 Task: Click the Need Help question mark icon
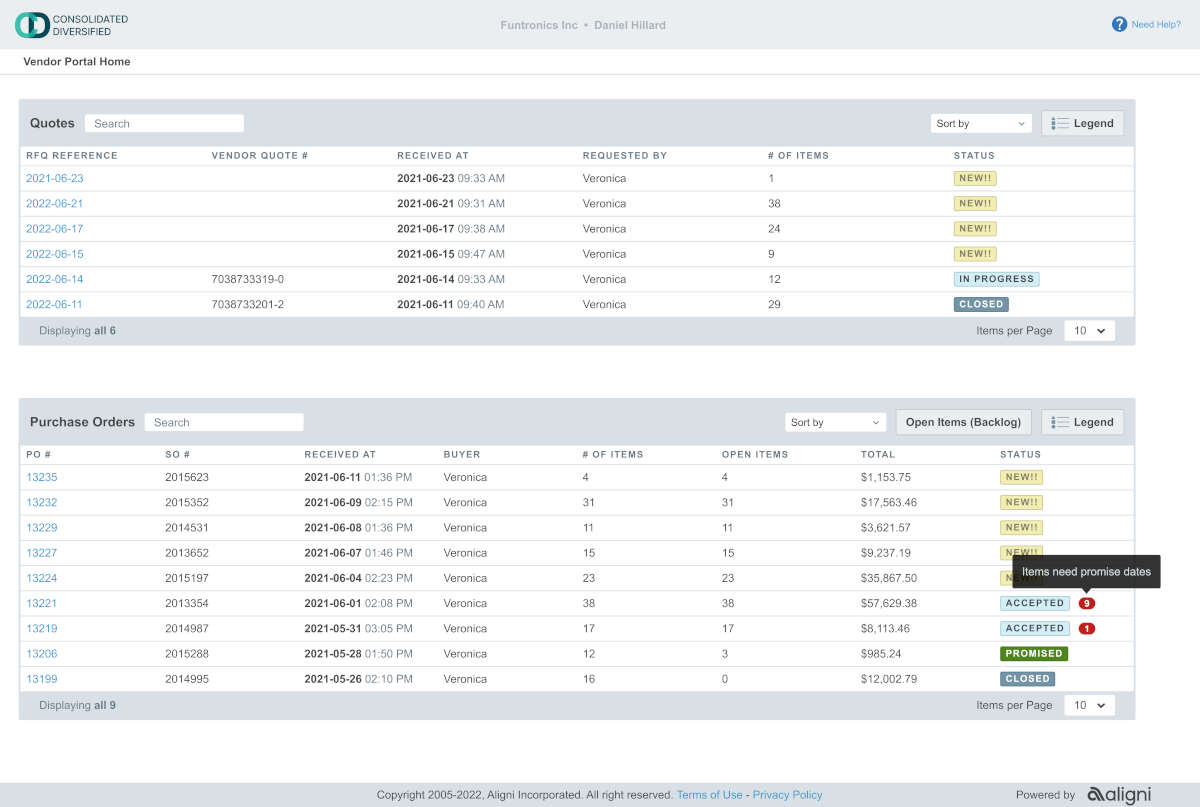tap(1119, 24)
